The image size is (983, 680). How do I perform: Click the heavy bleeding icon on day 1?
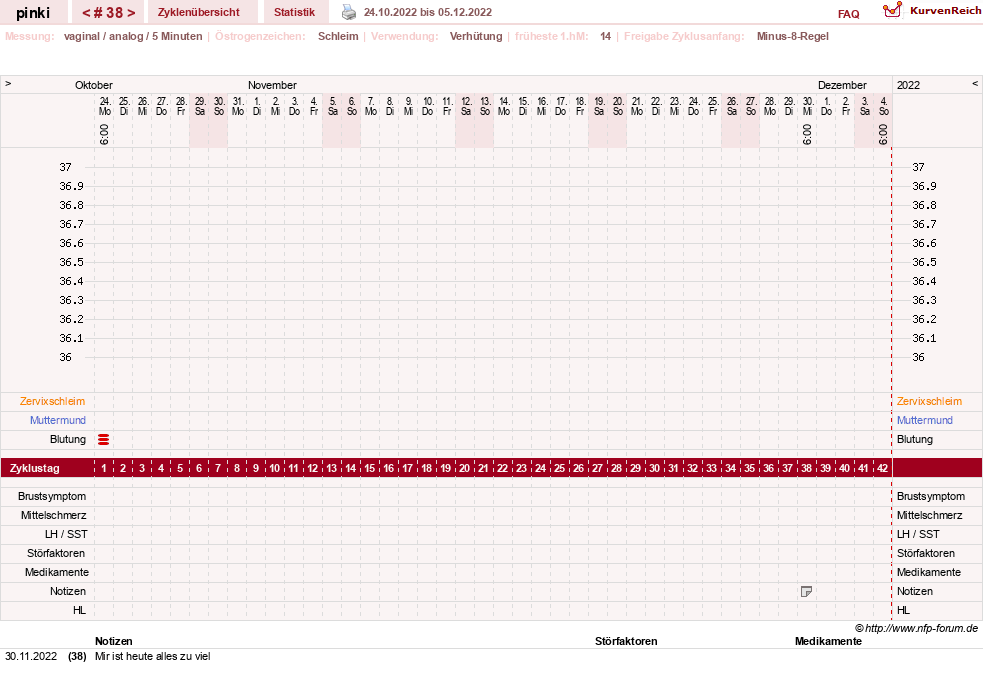103,439
